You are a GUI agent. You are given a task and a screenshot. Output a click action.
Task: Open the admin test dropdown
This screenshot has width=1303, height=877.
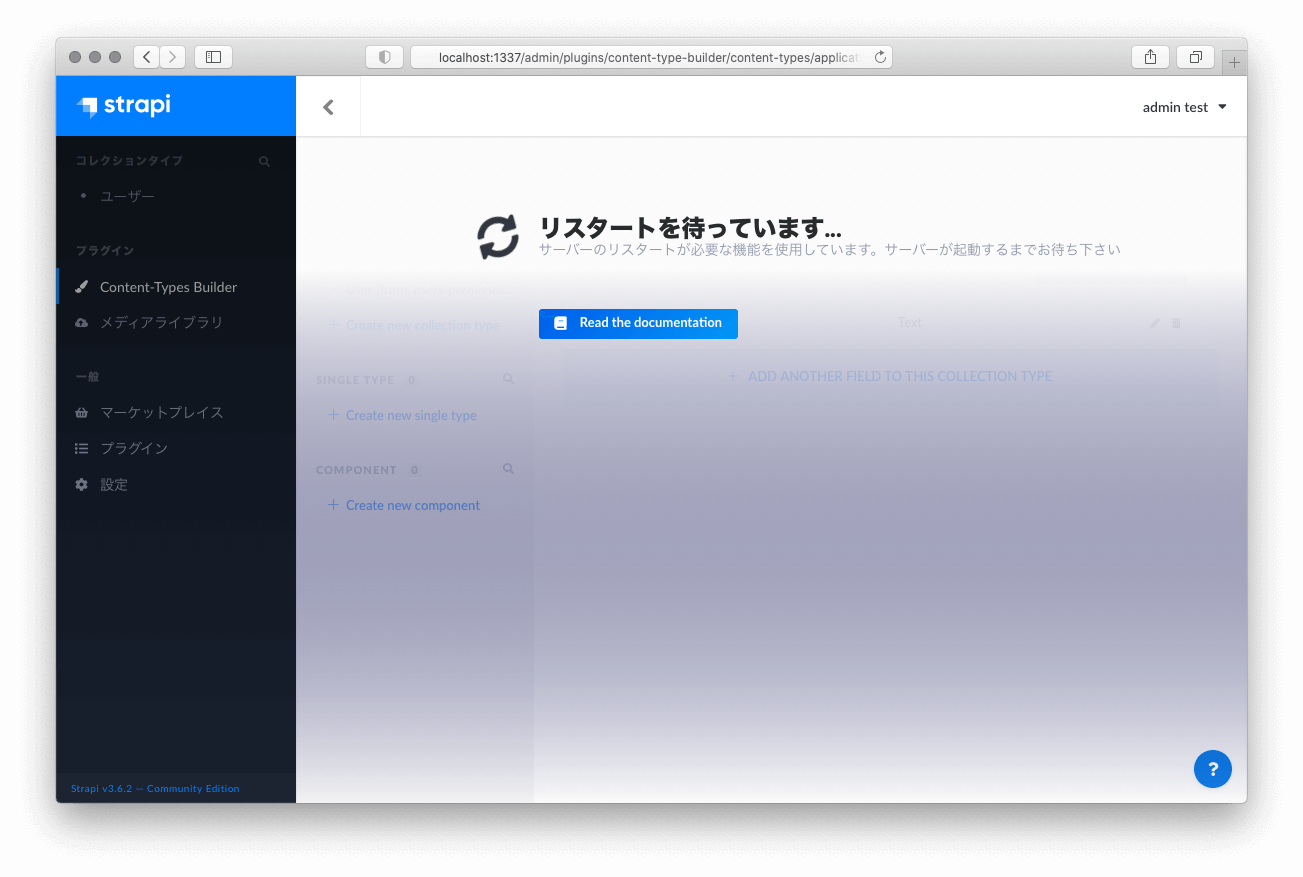[x=1184, y=107]
